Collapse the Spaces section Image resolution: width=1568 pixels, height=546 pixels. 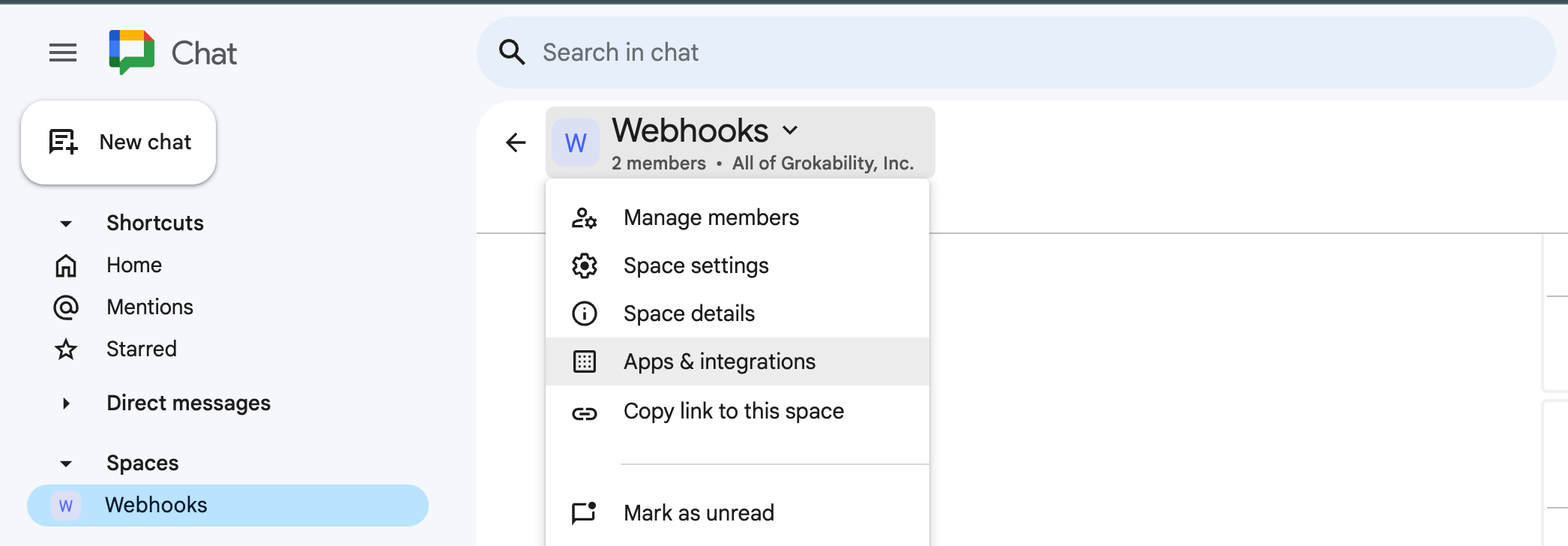[66, 463]
